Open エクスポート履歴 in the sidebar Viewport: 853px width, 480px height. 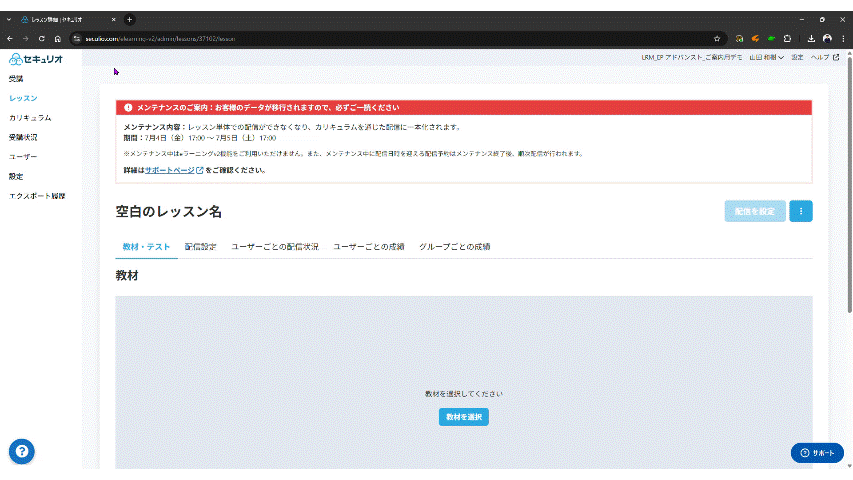point(37,196)
